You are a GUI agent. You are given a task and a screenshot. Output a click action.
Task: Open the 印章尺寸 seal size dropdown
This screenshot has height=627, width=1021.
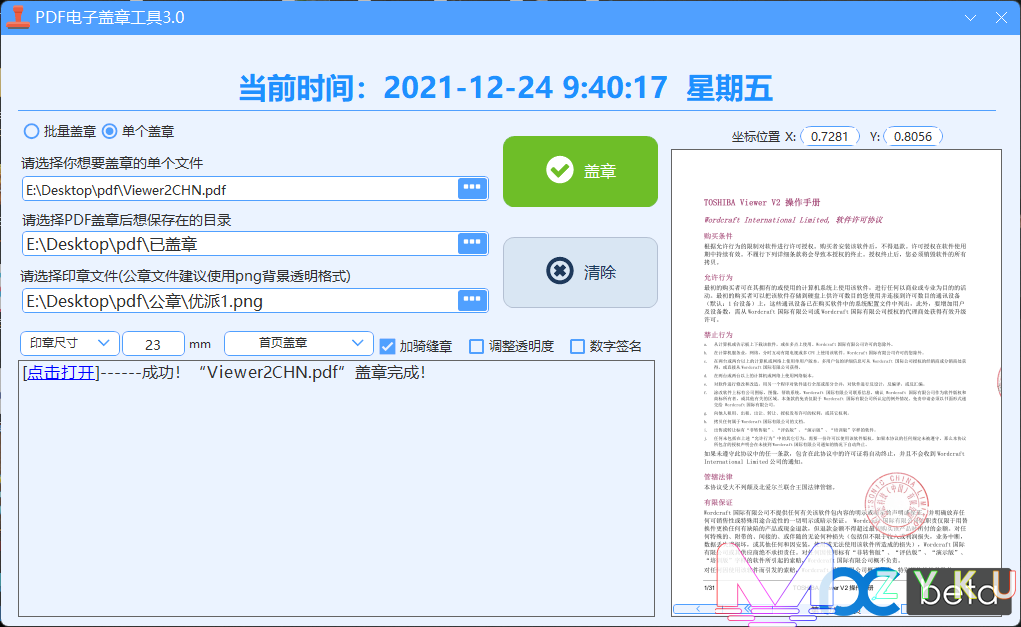click(70, 343)
